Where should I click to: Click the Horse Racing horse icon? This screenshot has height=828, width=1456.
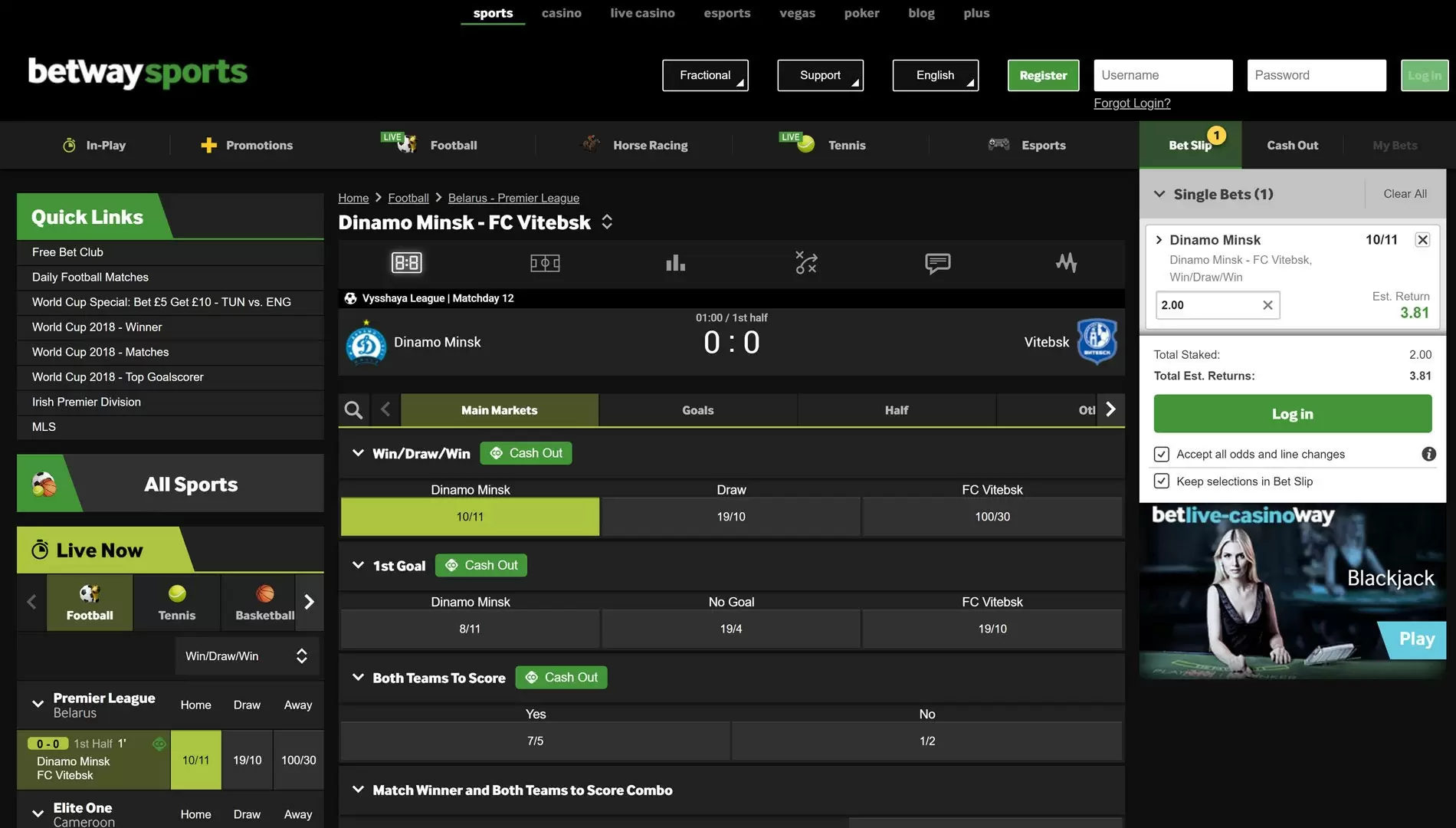(x=590, y=143)
